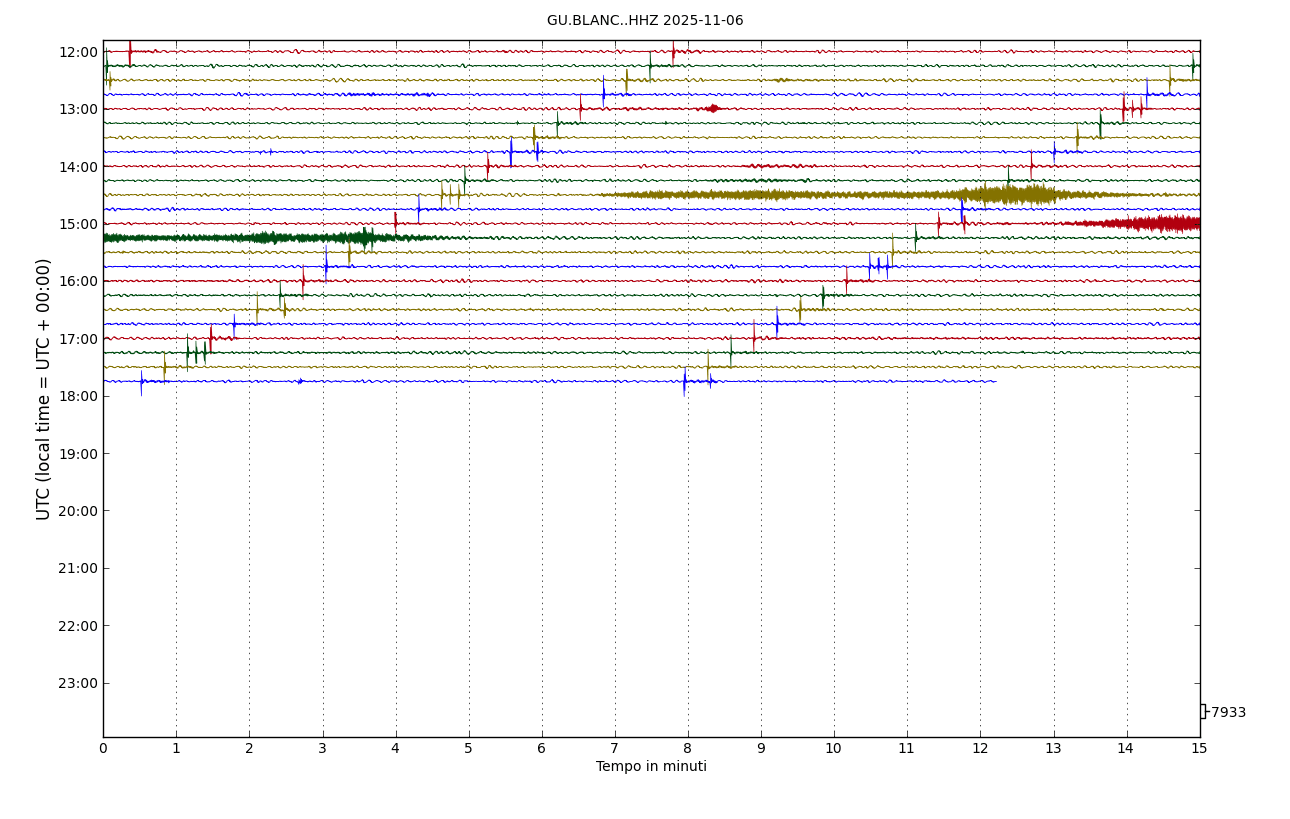Click the vertical UTC local time axis label

click(44, 389)
